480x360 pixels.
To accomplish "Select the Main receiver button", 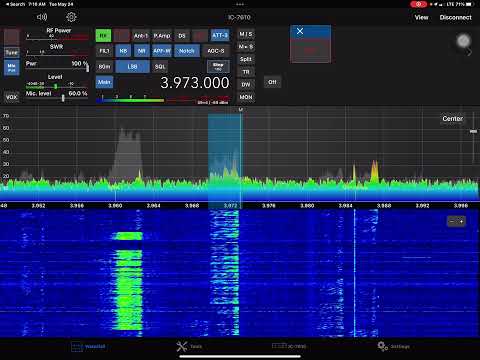I will tap(104, 82).
